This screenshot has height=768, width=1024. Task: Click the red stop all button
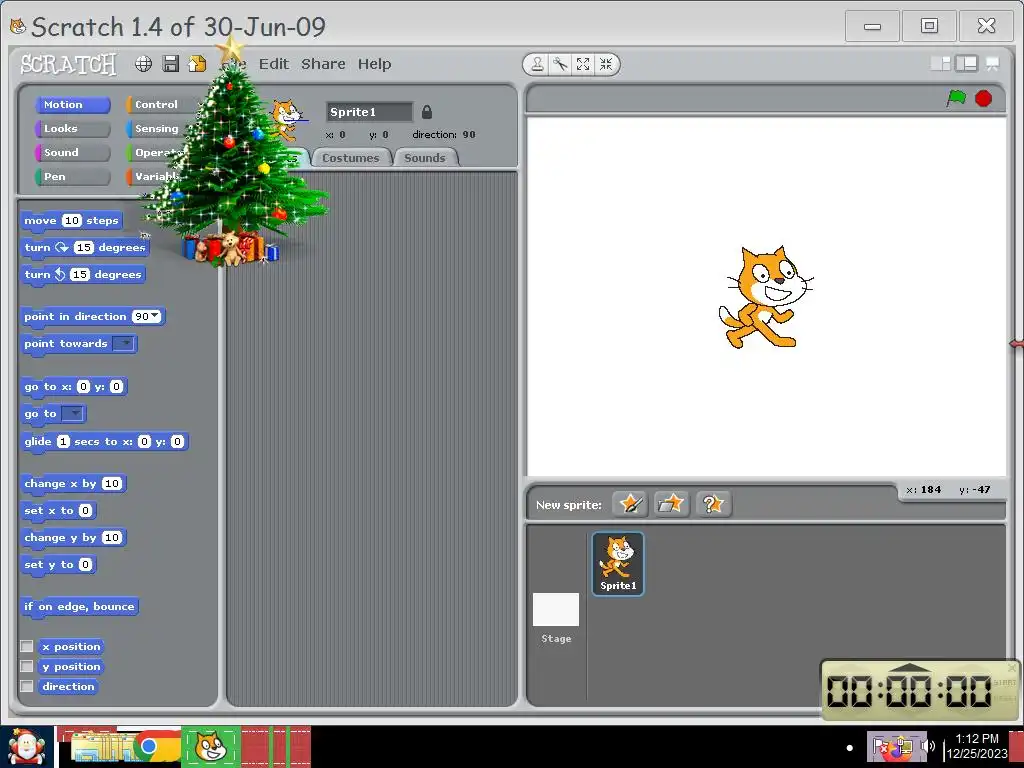click(984, 99)
